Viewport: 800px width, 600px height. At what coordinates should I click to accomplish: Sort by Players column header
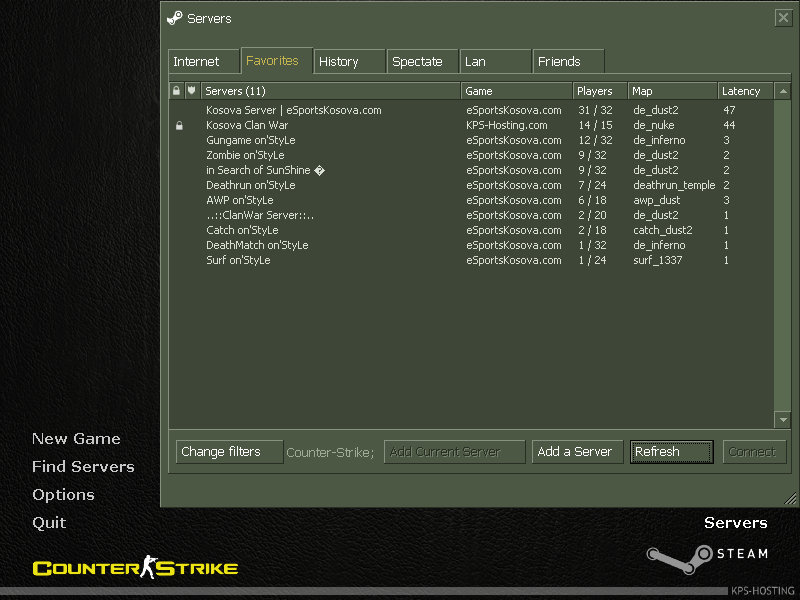[600, 91]
